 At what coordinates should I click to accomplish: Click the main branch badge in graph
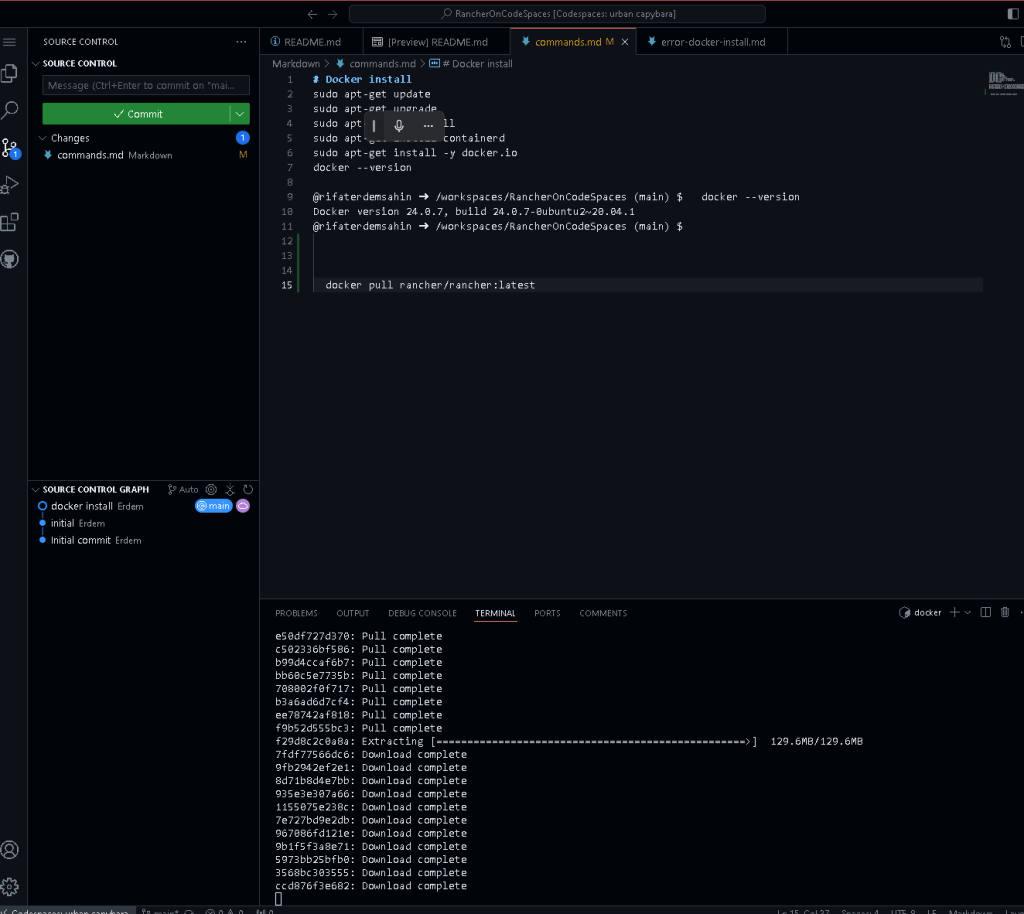(x=214, y=506)
